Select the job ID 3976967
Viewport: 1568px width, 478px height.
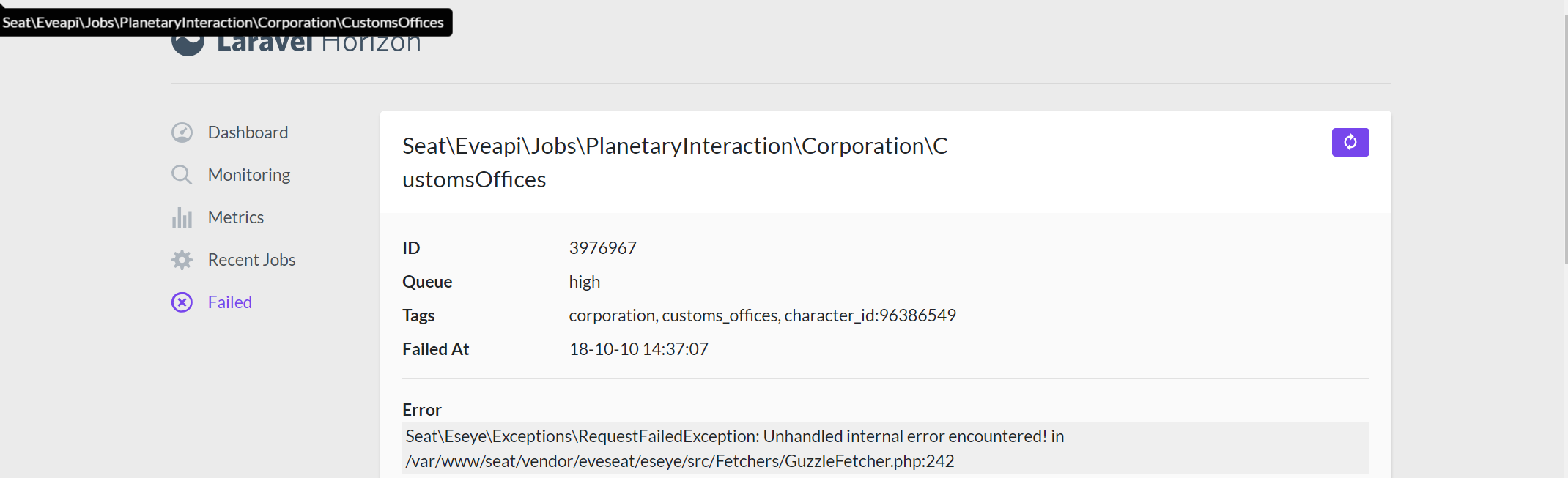point(603,247)
